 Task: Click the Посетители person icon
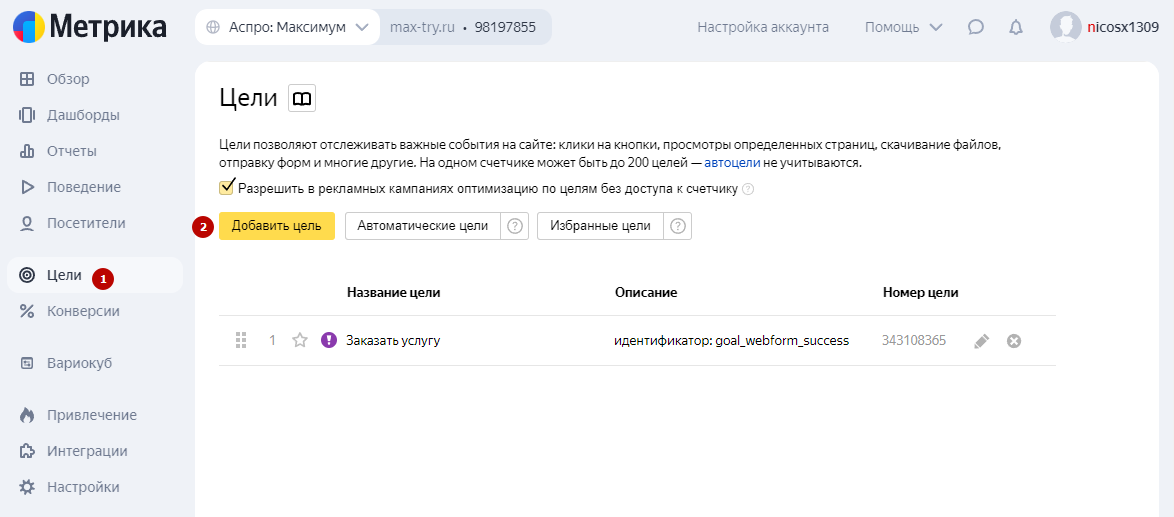27,223
